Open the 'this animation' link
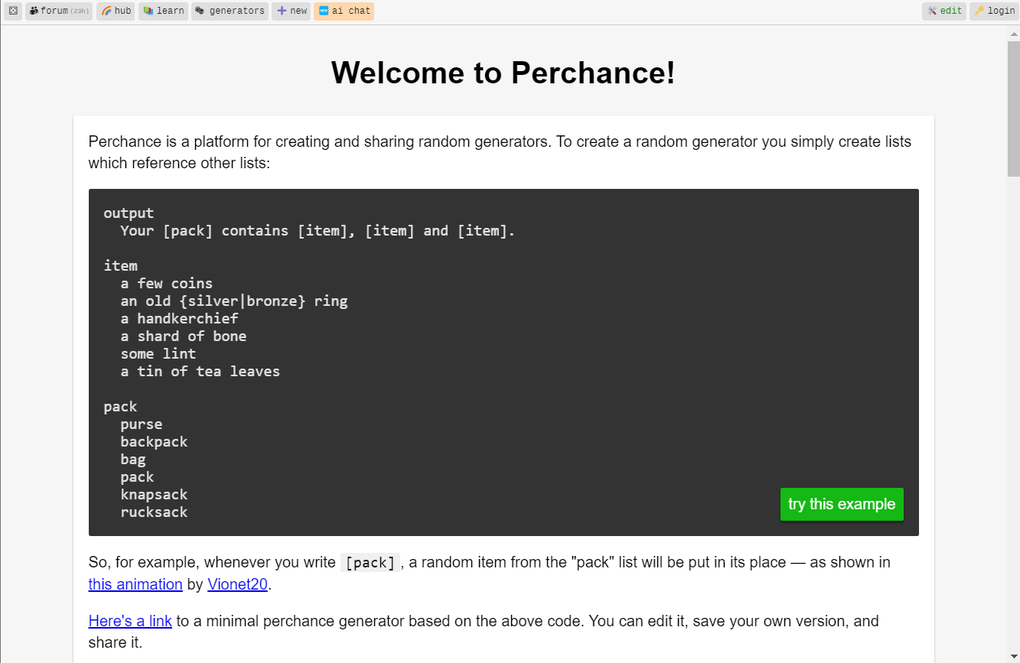Image resolution: width=1020 pixels, height=663 pixels. (135, 584)
